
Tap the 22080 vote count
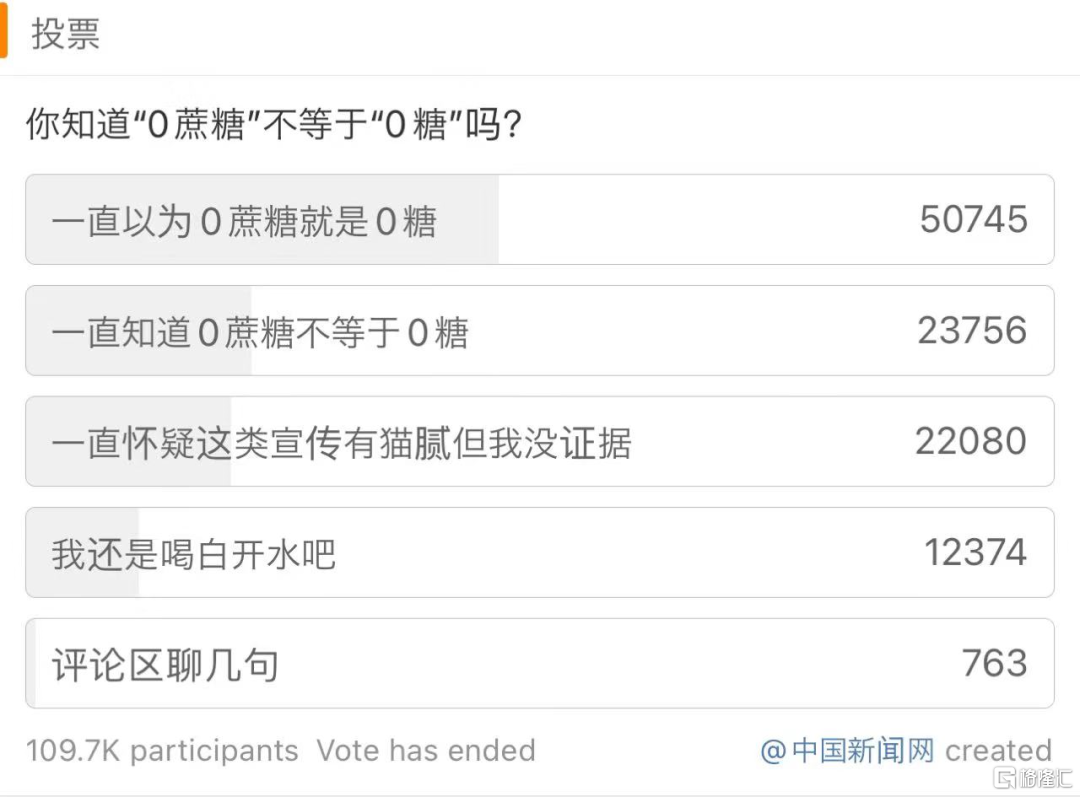(x=970, y=442)
